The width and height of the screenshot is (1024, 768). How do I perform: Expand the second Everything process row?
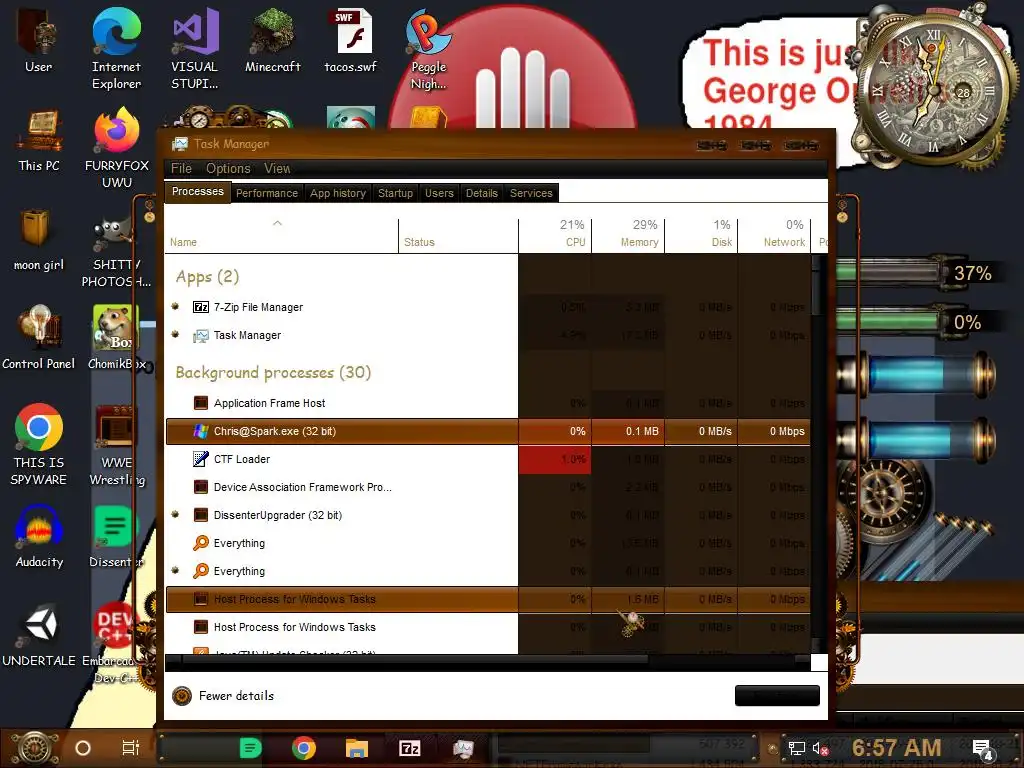click(x=175, y=570)
